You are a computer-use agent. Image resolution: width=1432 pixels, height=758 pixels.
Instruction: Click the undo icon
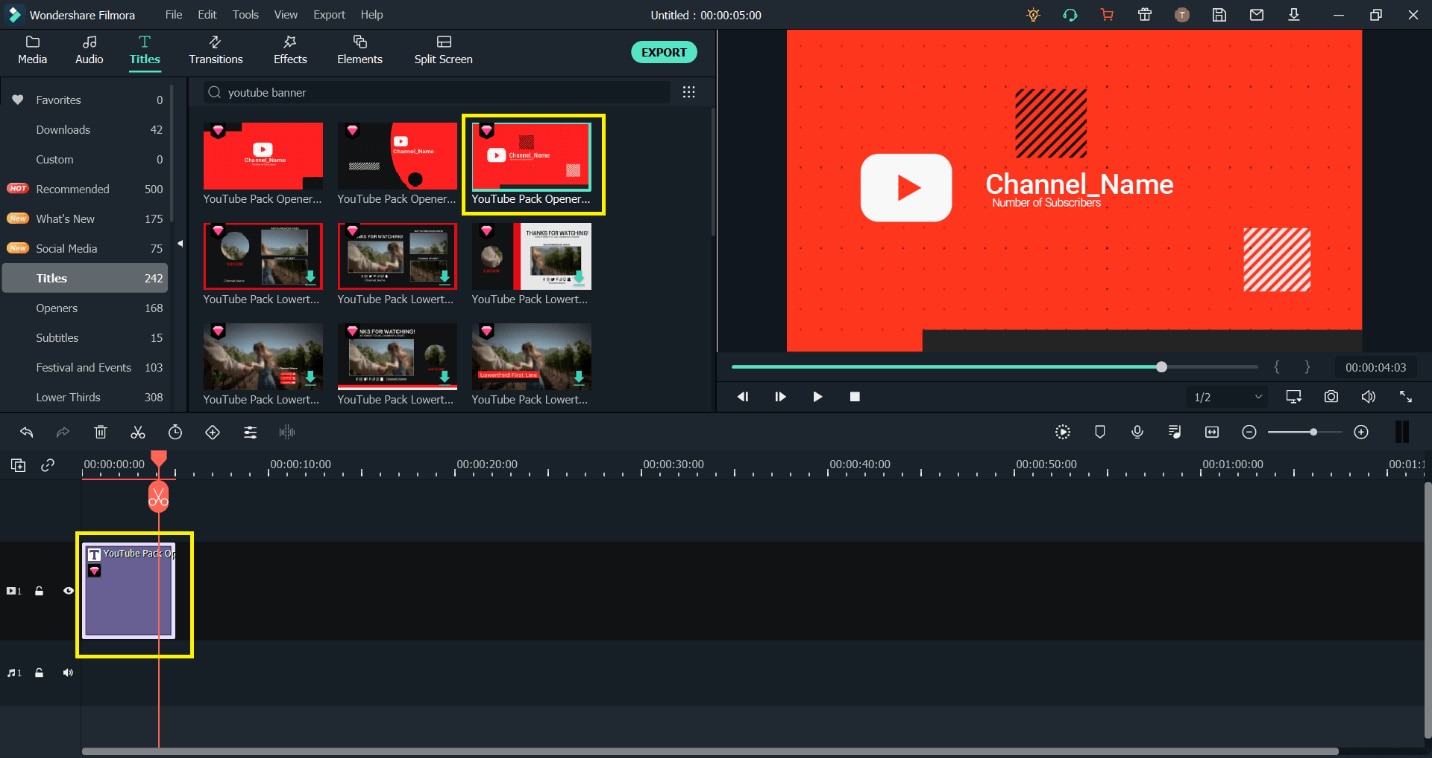point(27,432)
